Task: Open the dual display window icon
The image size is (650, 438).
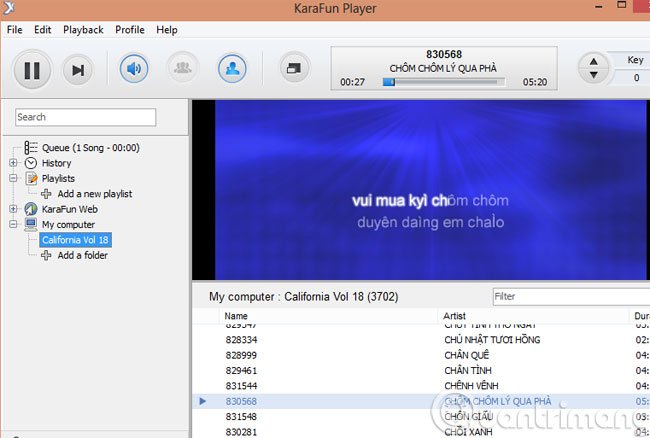Action: pyautogui.click(x=294, y=68)
